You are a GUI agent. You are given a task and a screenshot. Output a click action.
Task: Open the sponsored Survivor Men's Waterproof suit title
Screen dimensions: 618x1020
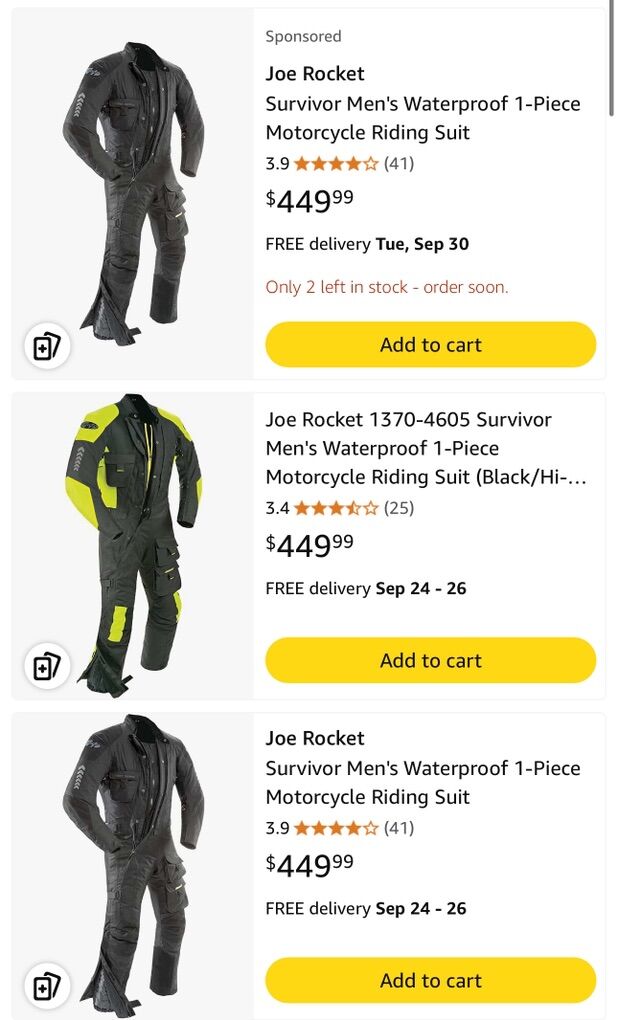point(423,118)
